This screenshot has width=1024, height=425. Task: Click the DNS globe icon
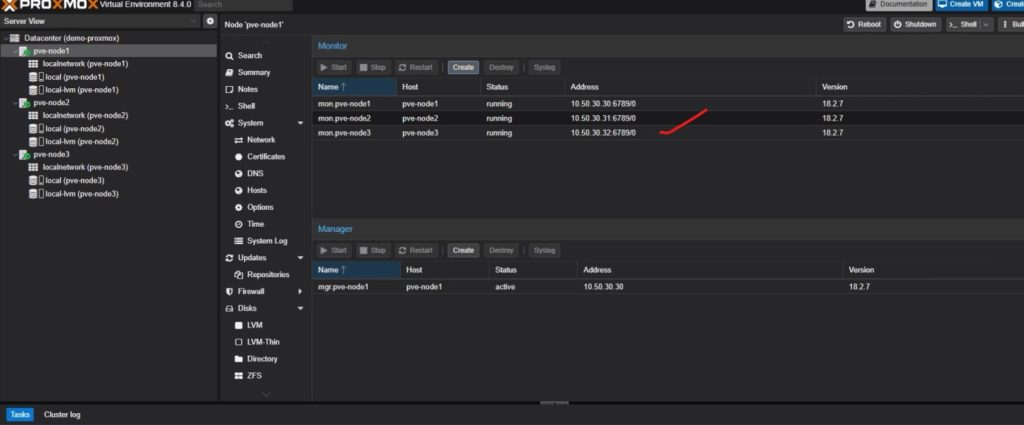(x=239, y=174)
